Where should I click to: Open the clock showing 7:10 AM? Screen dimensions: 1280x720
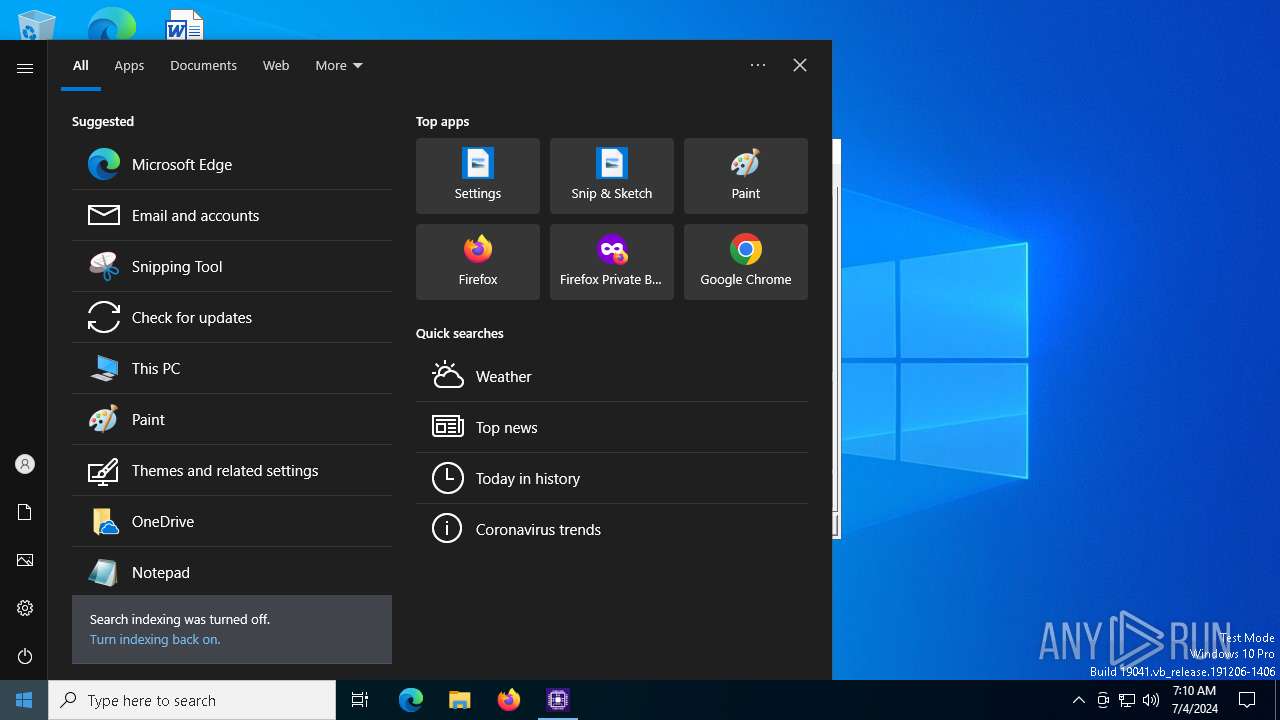[x=1195, y=700]
